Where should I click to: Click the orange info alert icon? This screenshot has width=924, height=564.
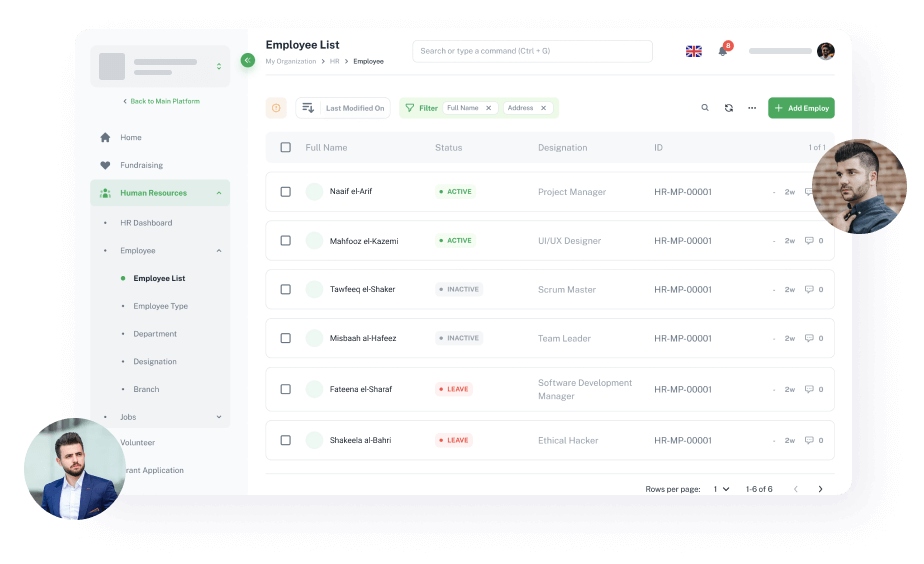(x=276, y=108)
